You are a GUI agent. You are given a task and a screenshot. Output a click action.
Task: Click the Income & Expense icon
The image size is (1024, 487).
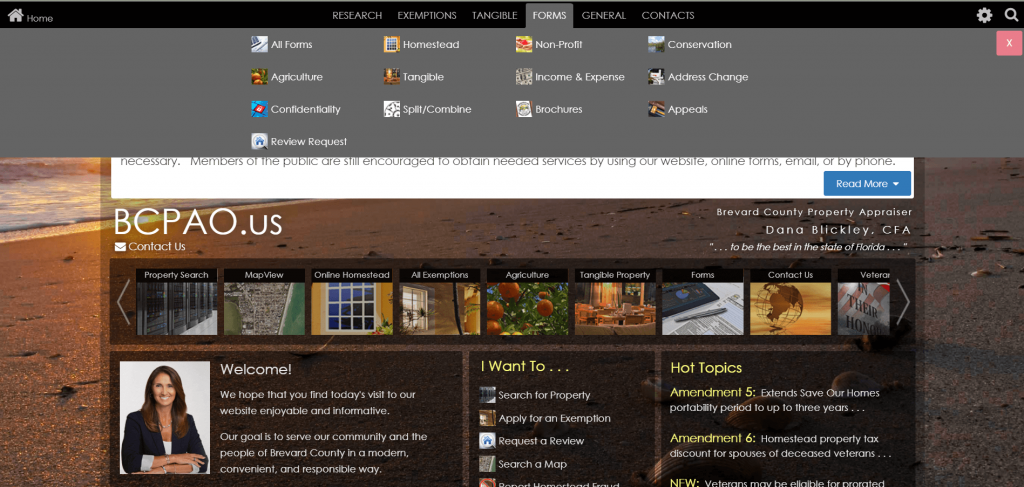pos(524,77)
